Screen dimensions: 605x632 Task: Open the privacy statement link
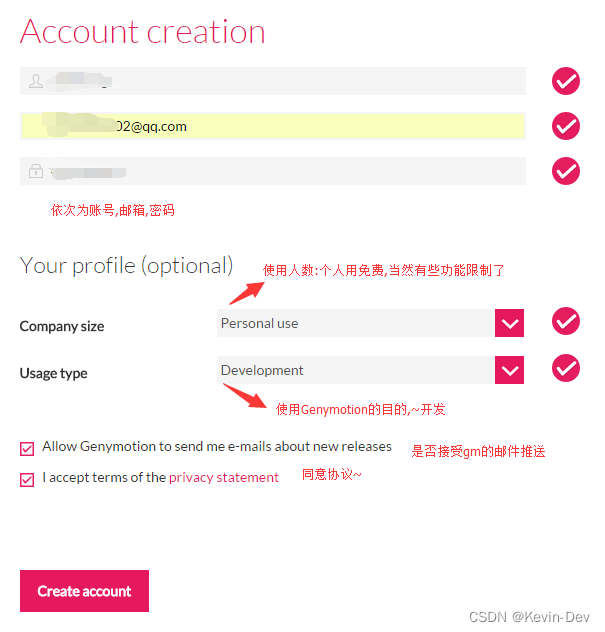[224, 478]
